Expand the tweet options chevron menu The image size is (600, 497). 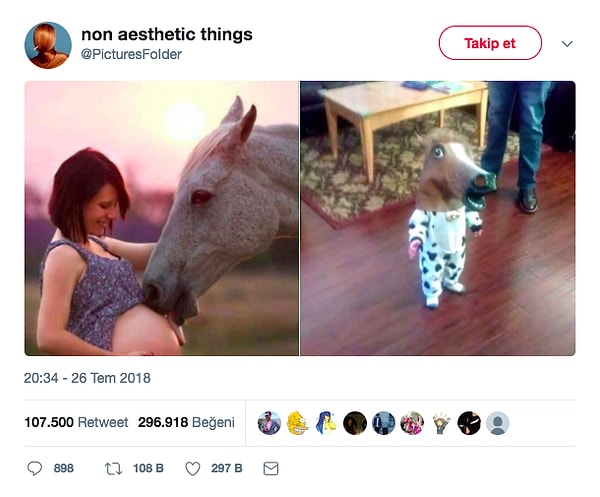tap(567, 44)
